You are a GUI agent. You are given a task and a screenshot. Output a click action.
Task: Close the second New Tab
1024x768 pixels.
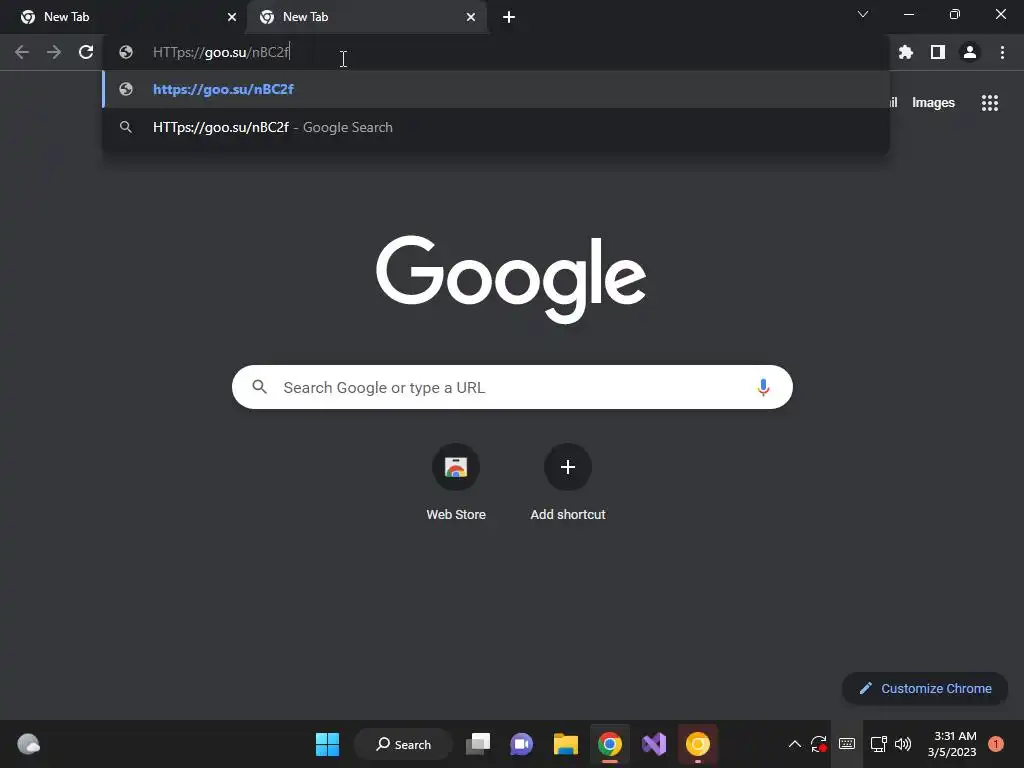point(471,17)
